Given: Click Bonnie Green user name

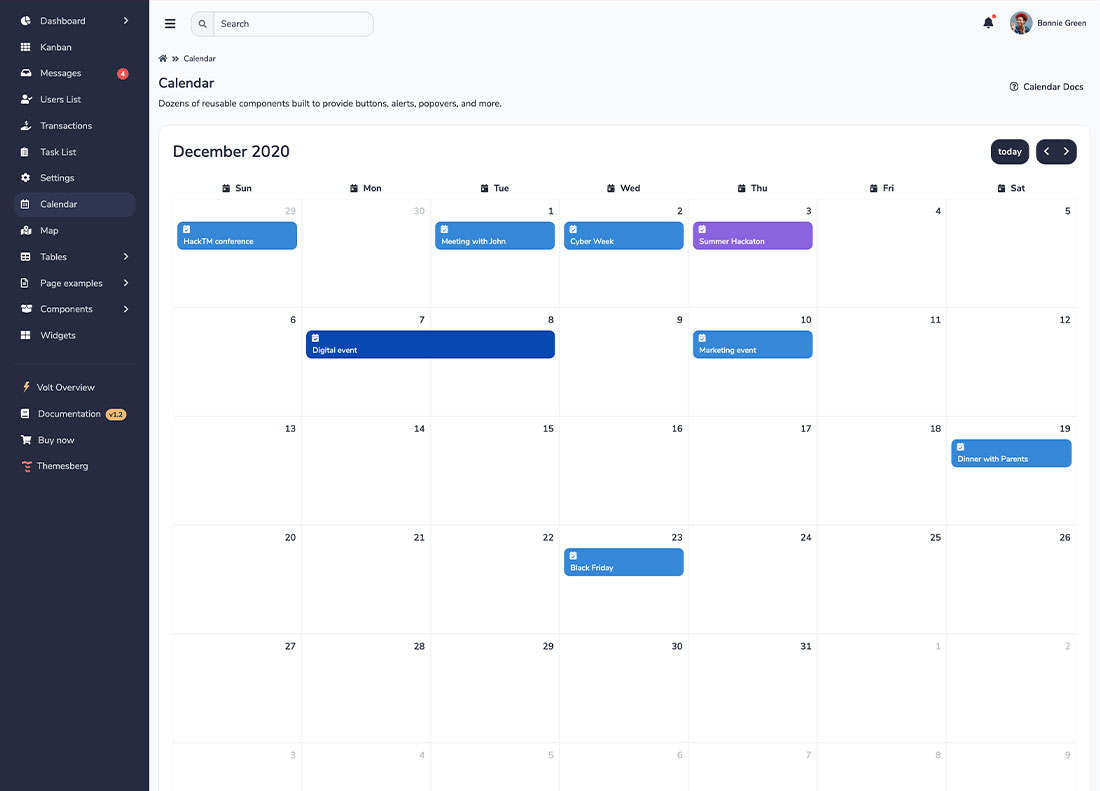Looking at the screenshot, I should [x=1061, y=23].
